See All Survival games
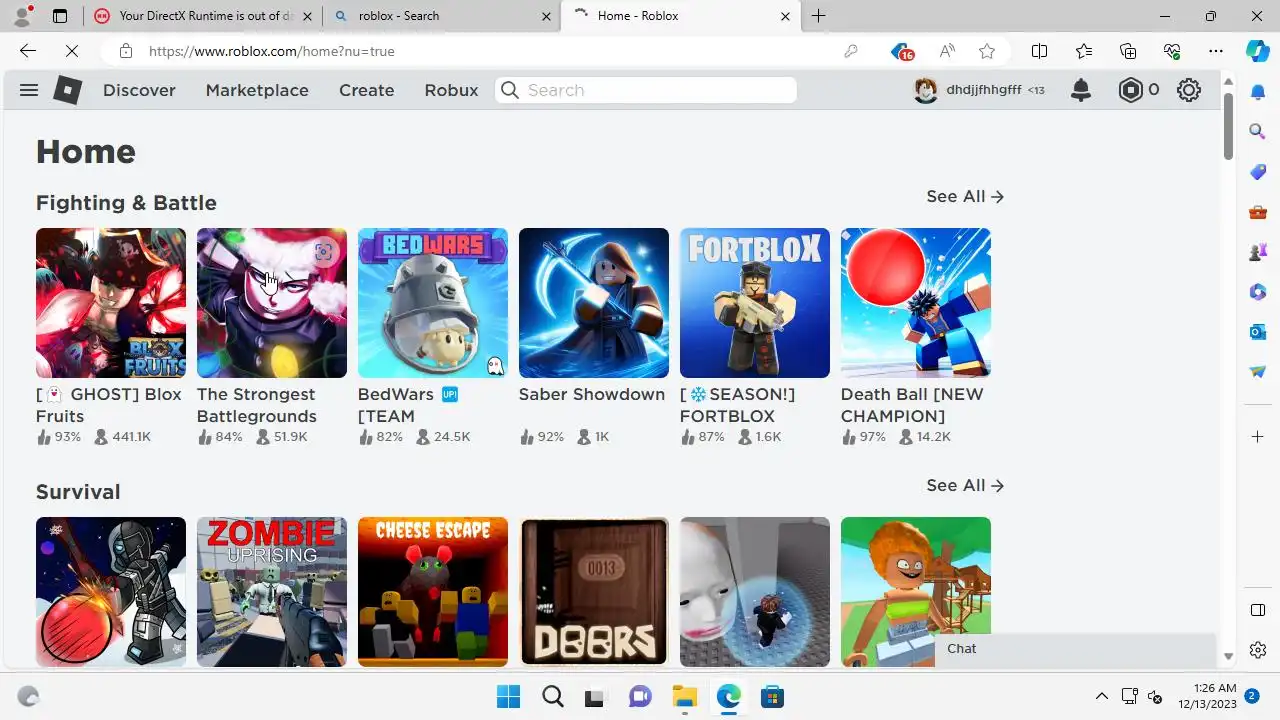This screenshot has width=1280, height=720. tap(965, 485)
